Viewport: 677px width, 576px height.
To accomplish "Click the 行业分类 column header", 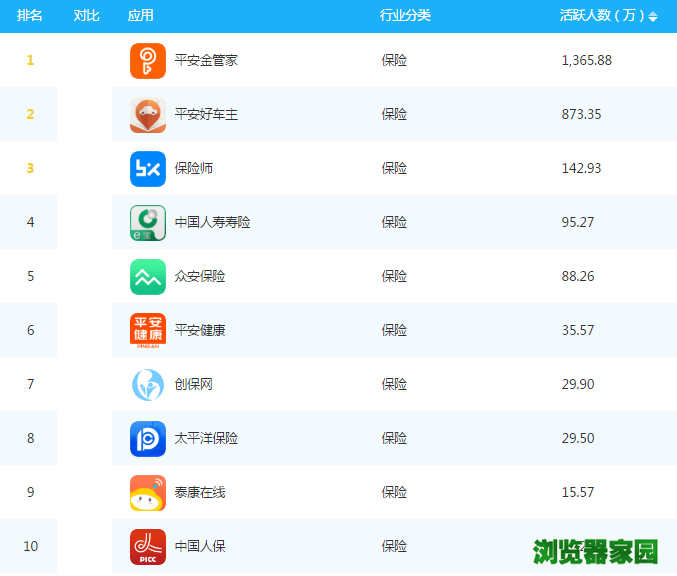I will (x=405, y=16).
